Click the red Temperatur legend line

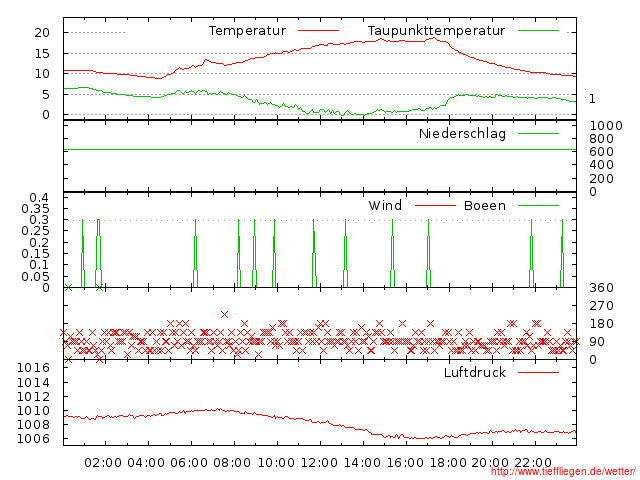pos(318,31)
